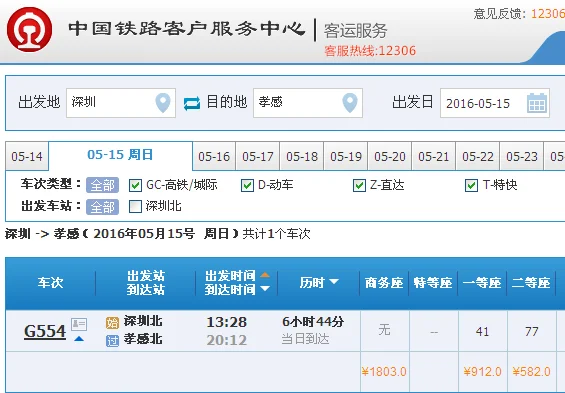Click the 目的地 input containing 孝感
Viewport: 565px width, 393px height.
[308, 103]
